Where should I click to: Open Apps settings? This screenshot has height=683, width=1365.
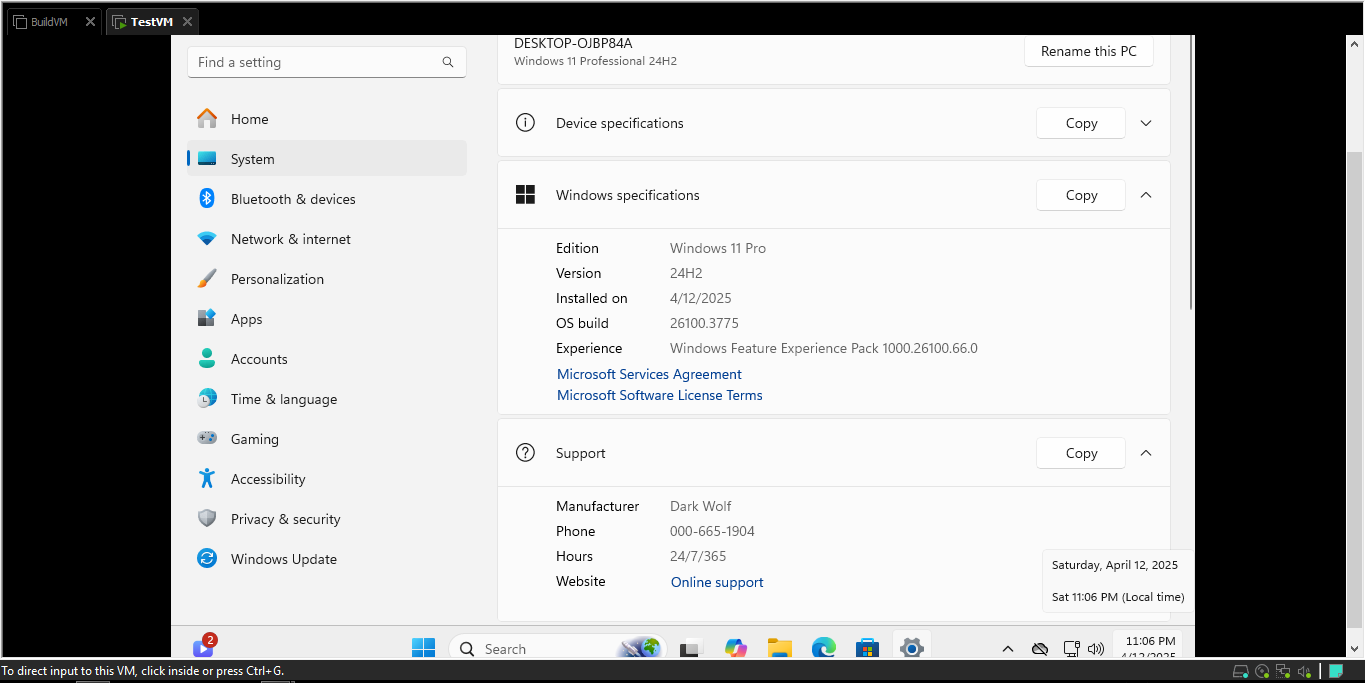pyautogui.click(x=327, y=319)
